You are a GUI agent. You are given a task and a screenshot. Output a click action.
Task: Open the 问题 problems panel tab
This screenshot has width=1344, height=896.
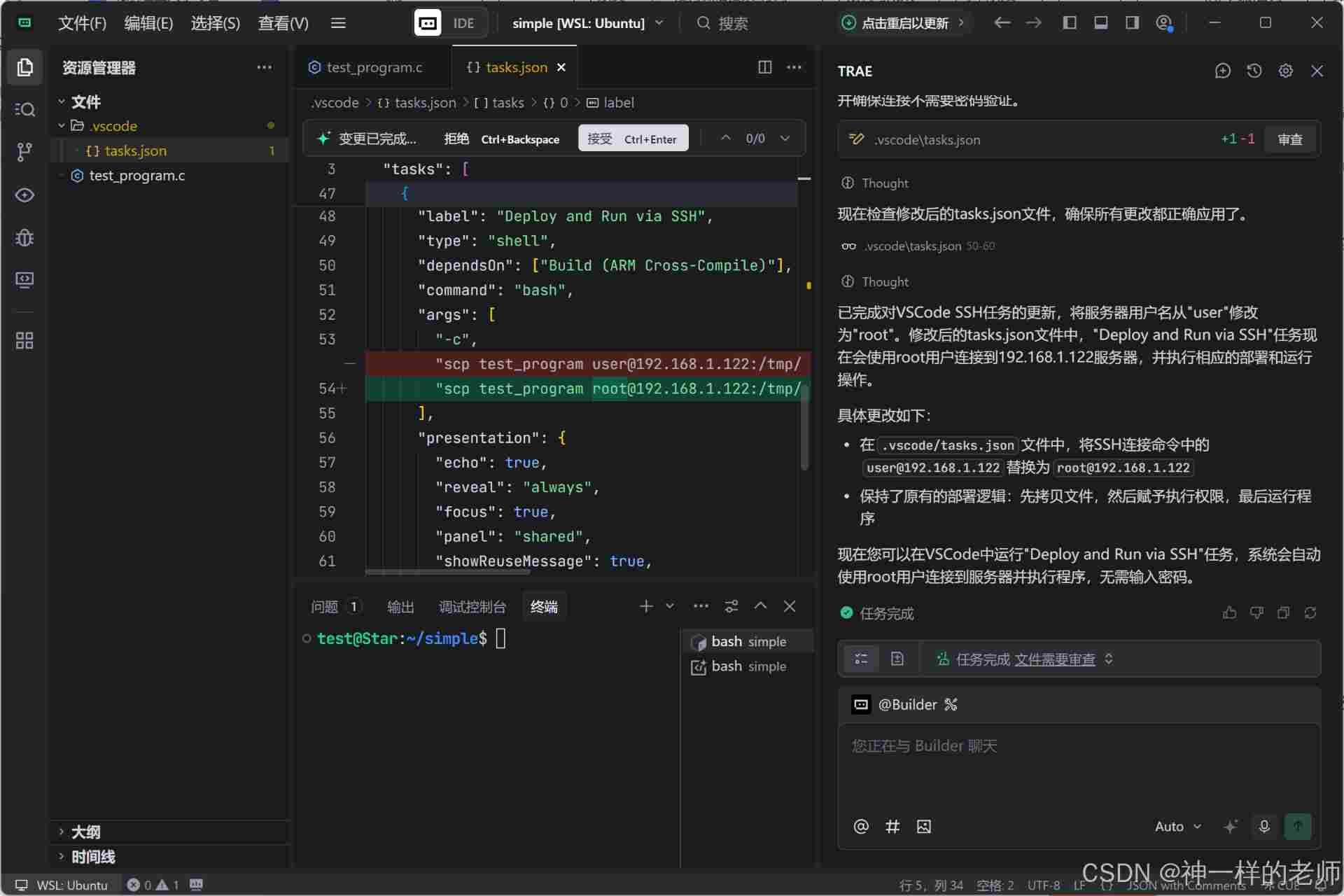(x=324, y=607)
